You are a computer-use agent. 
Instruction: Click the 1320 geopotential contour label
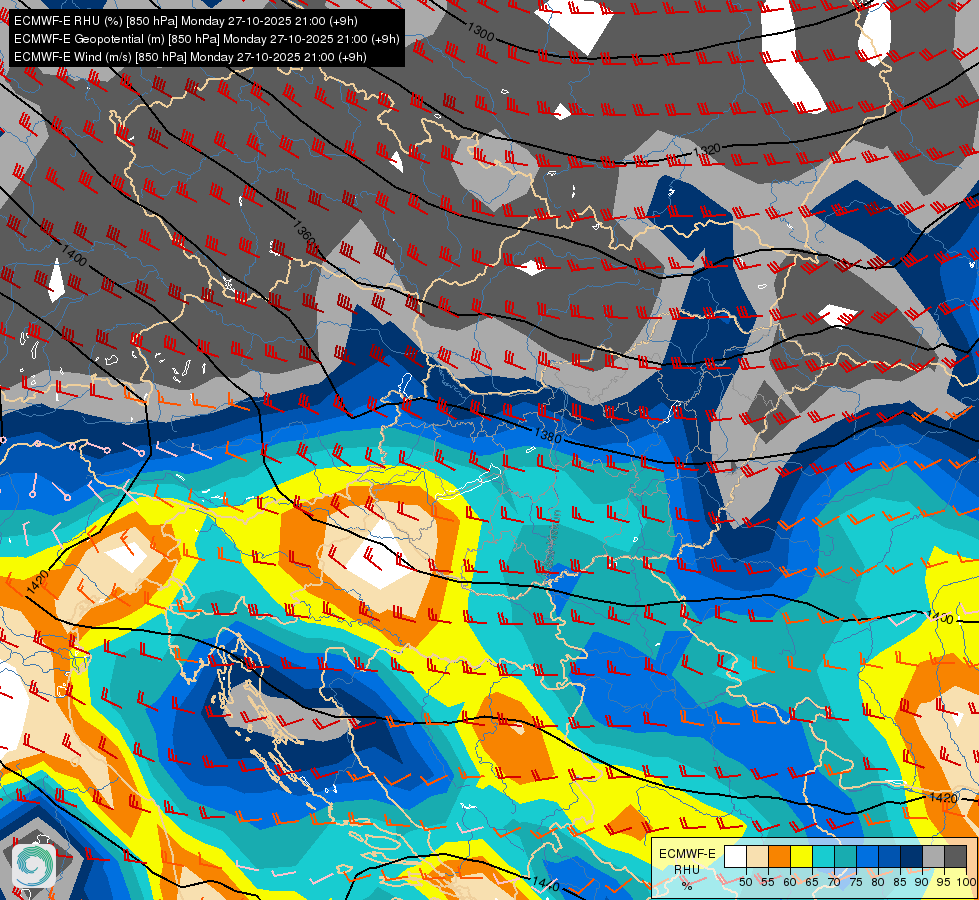click(x=707, y=150)
